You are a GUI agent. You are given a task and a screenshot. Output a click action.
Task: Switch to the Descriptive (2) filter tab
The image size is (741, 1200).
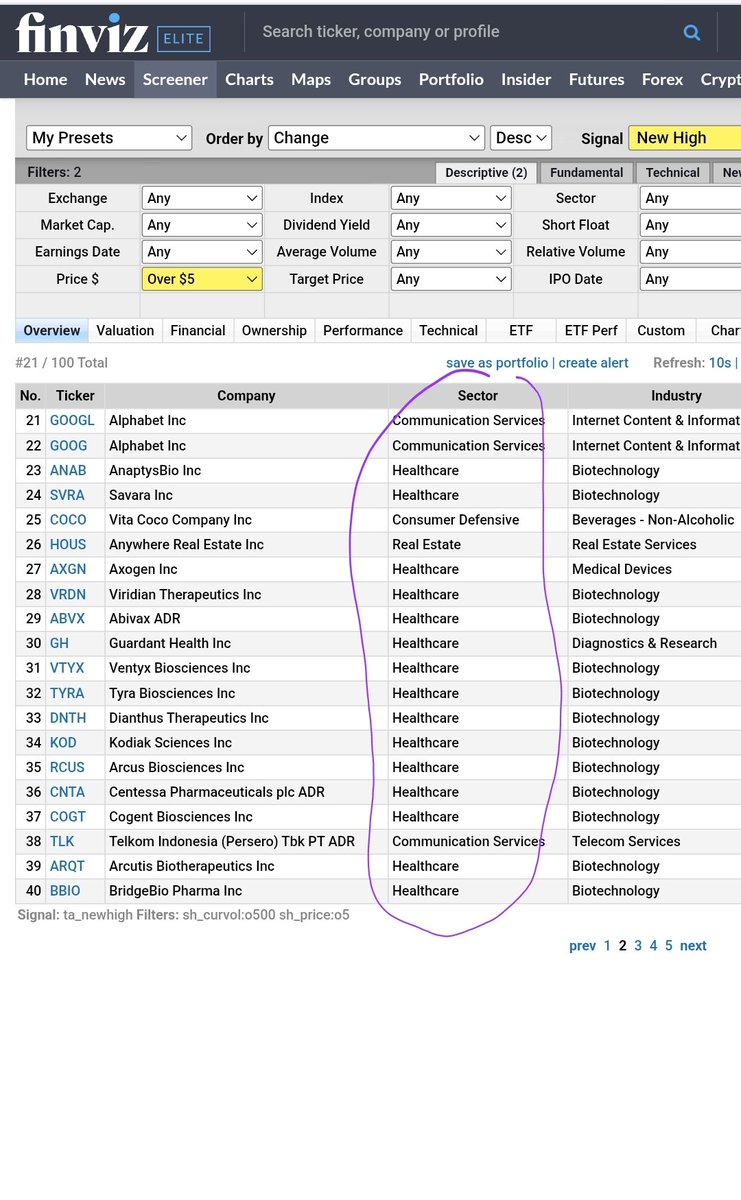point(487,172)
